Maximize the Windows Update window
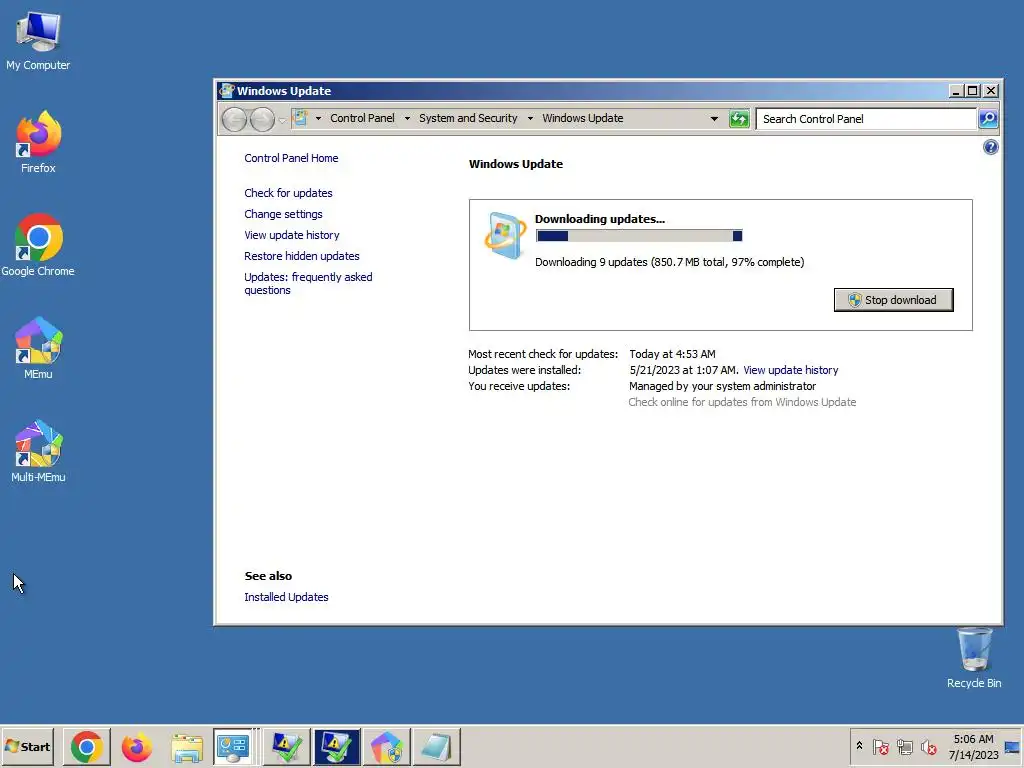Image resolution: width=1024 pixels, height=768 pixels. tap(972, 91)
